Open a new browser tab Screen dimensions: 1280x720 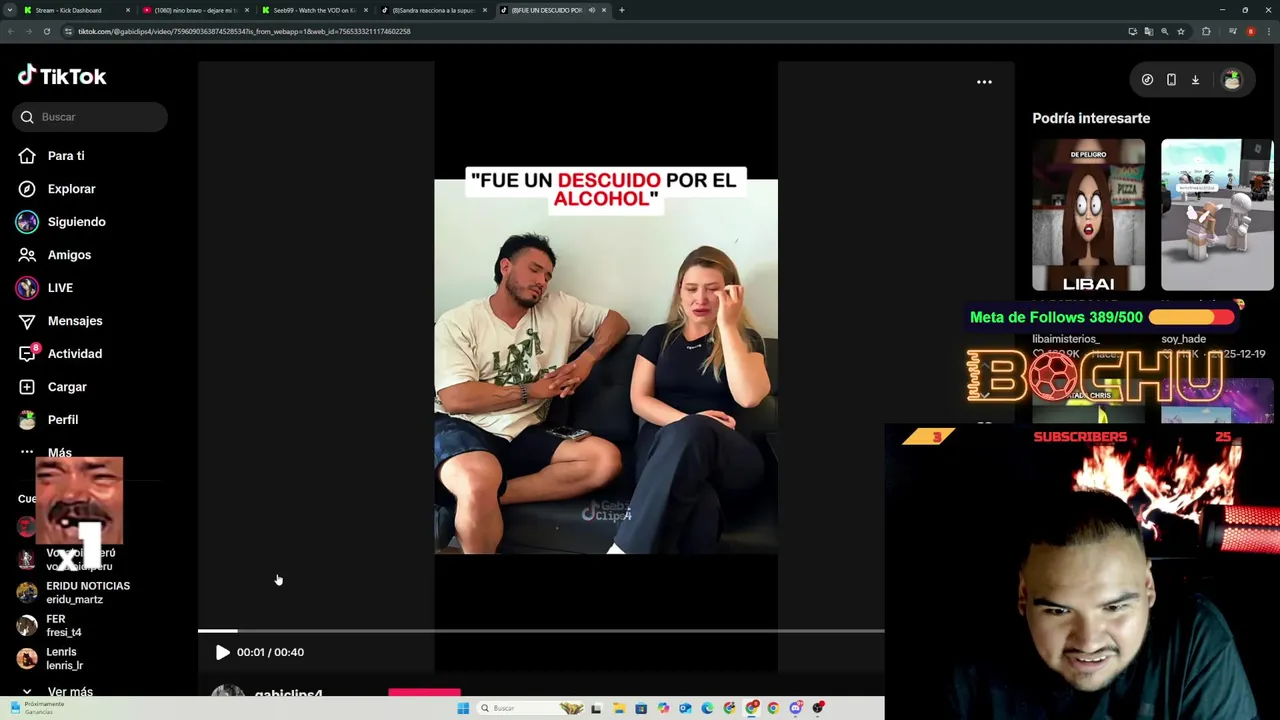tap(621, 10)
